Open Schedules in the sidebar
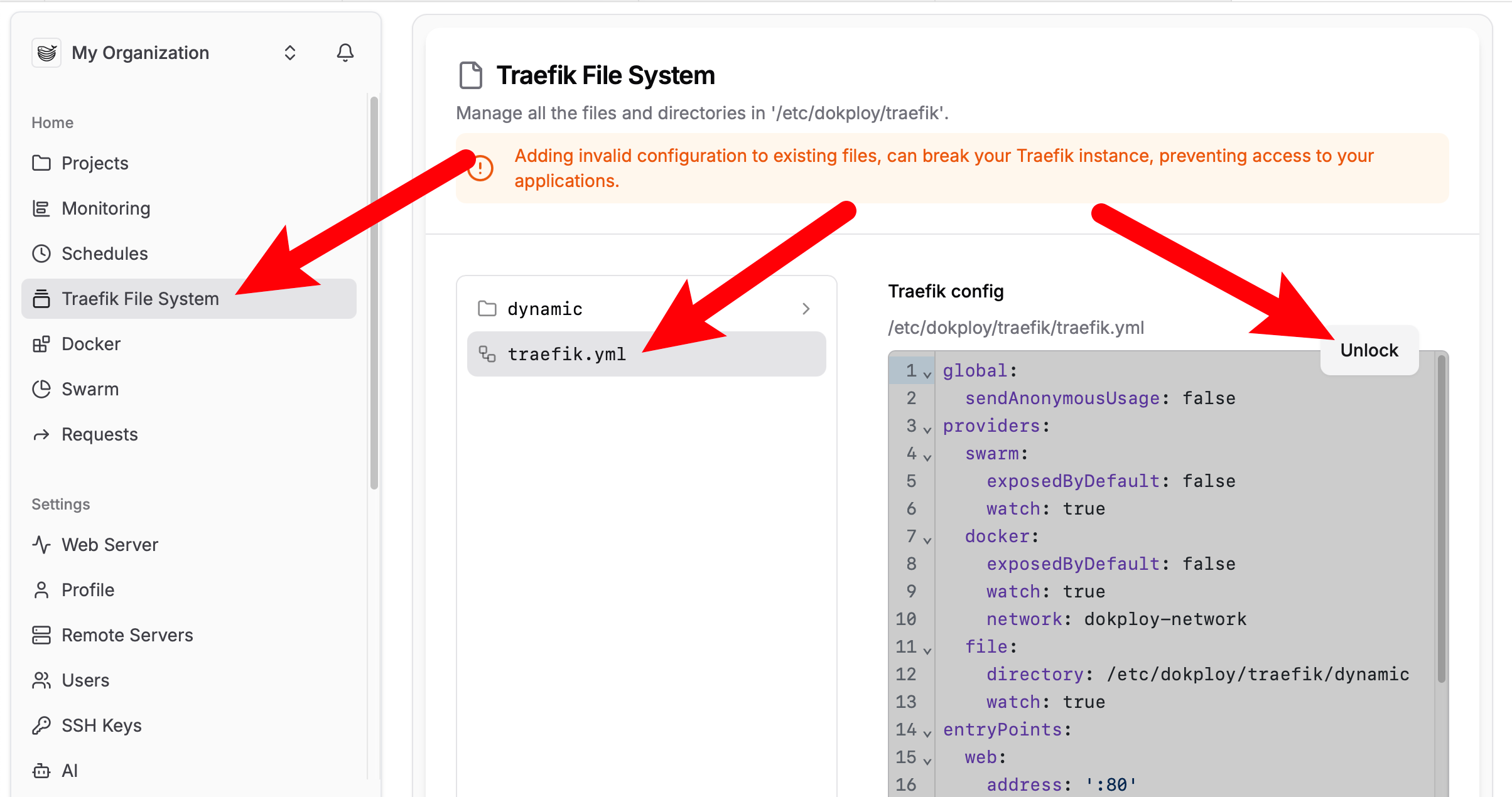 [104, 254]
